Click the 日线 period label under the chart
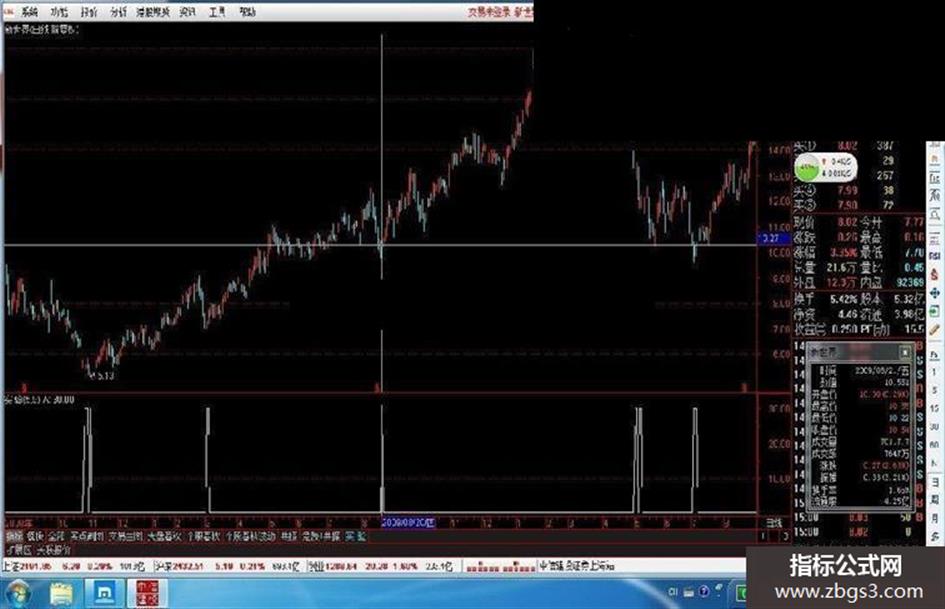 click(774, 523)
